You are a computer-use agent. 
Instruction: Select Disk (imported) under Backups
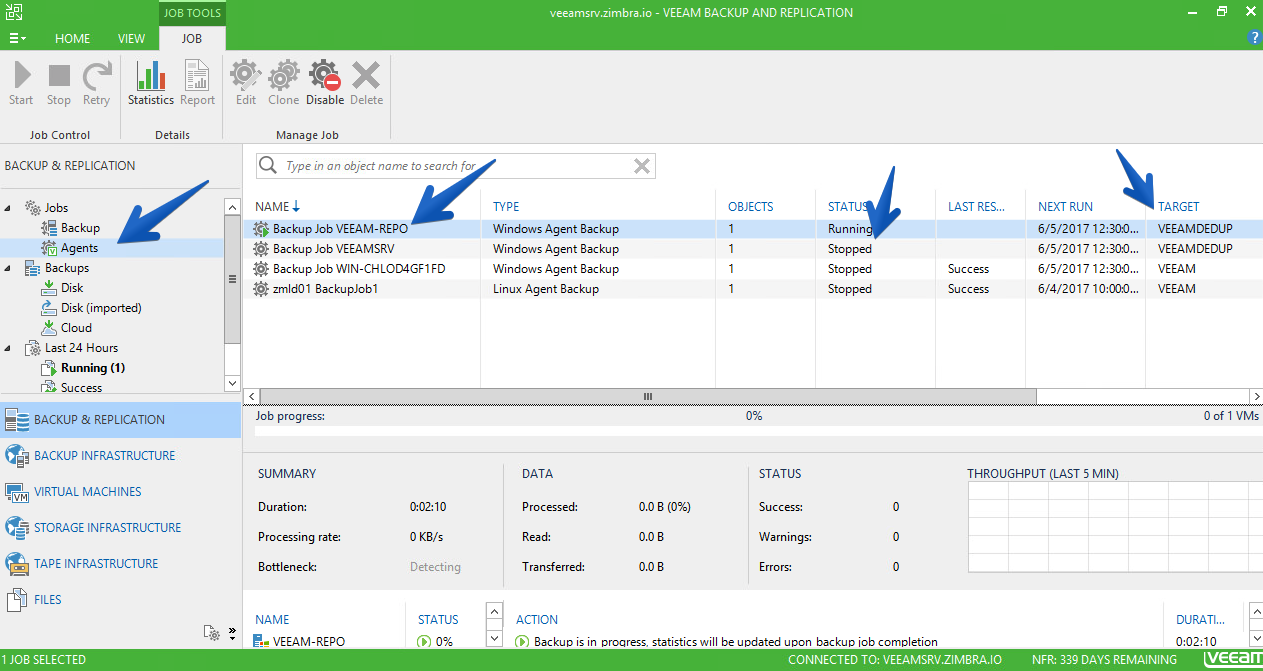[101, 308]
